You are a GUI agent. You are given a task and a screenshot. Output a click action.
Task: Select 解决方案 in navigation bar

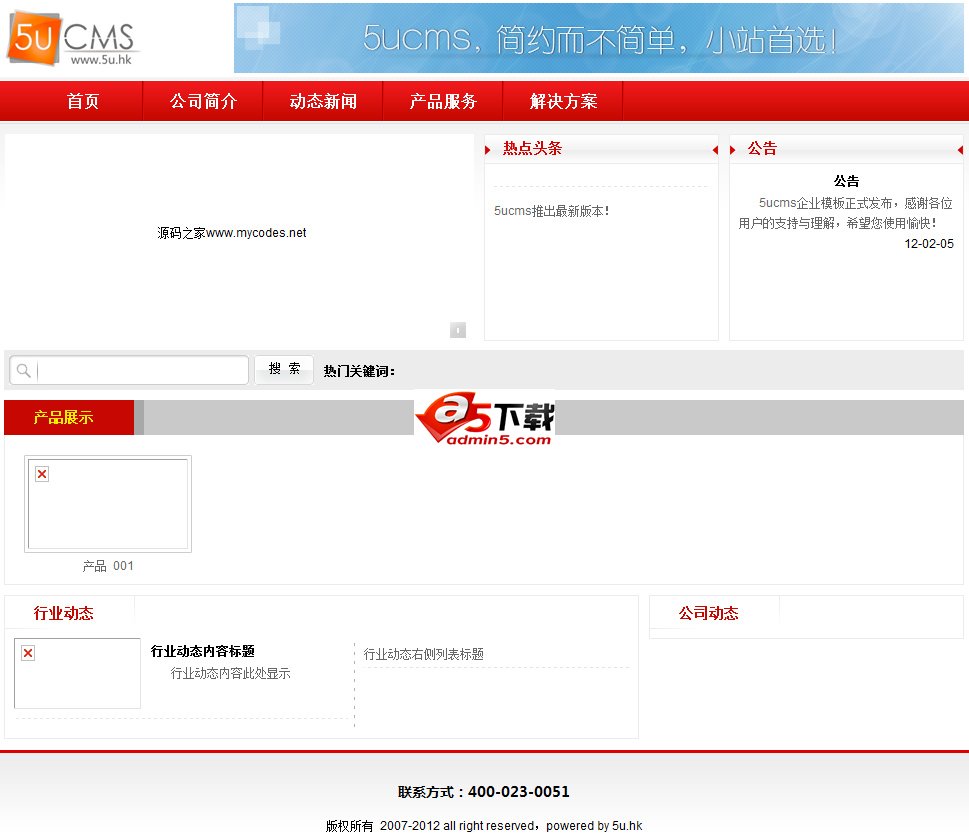[563, 101]
